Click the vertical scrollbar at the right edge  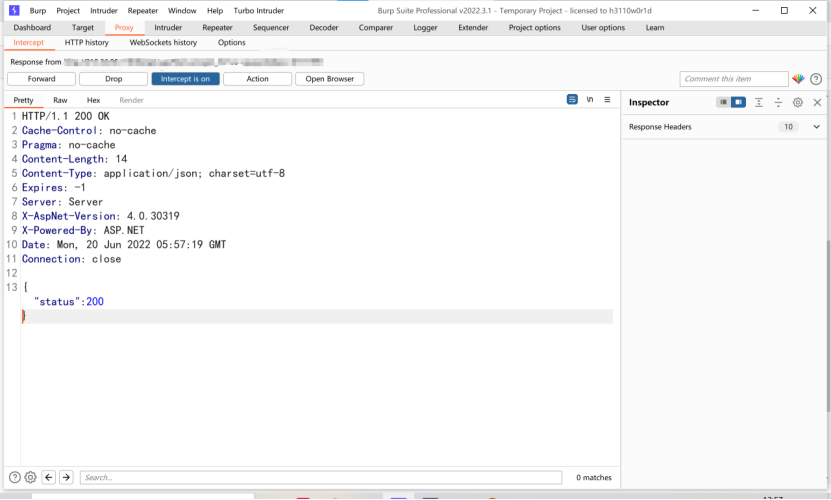(x=828, y=326)
